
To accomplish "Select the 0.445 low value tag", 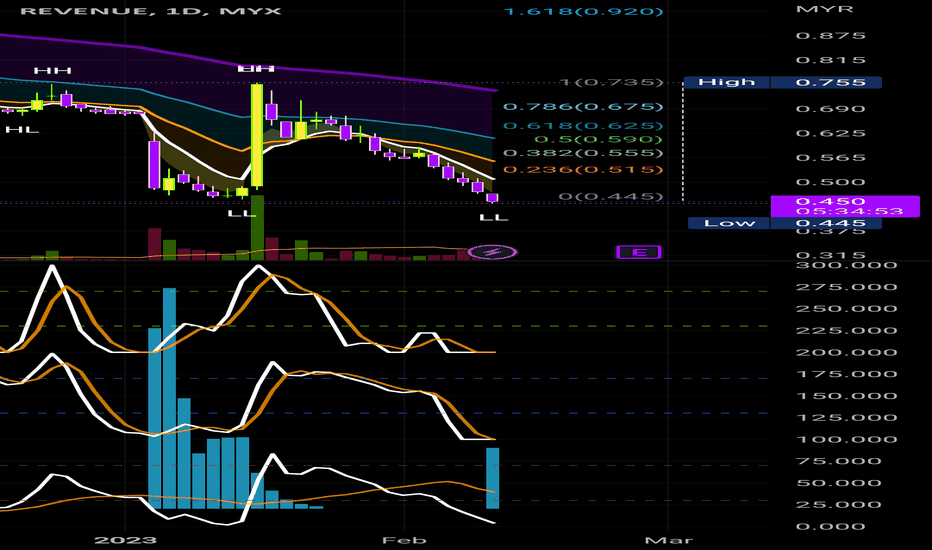I will click(826, 223).
